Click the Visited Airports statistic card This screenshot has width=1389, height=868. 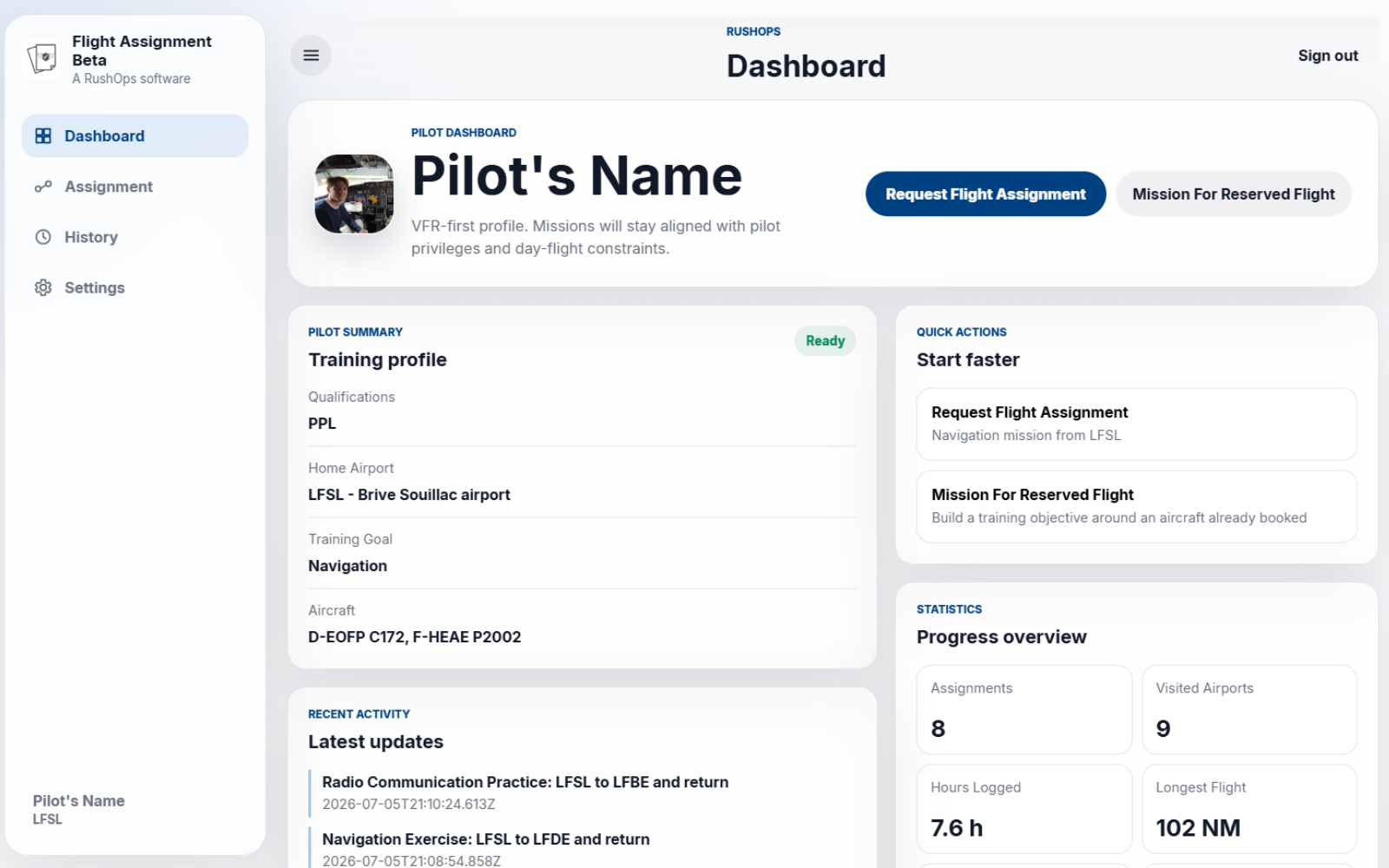point(1249,709)
